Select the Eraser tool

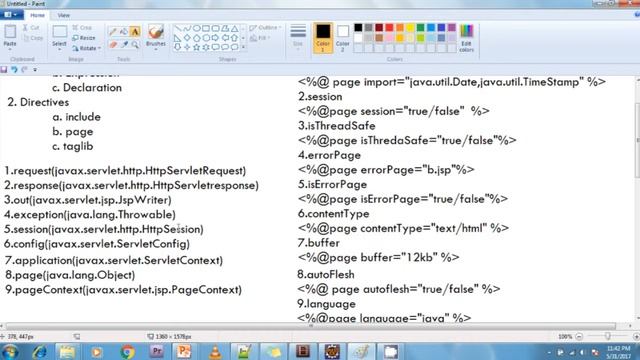(113, 44)
